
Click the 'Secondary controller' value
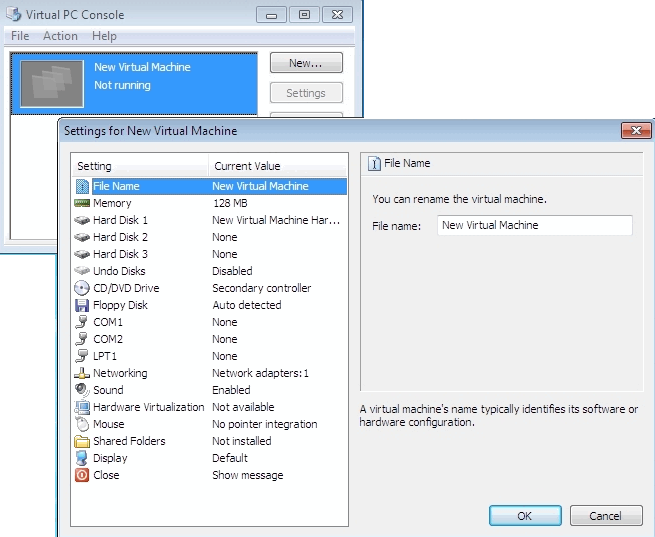click(x=261, y=288)
